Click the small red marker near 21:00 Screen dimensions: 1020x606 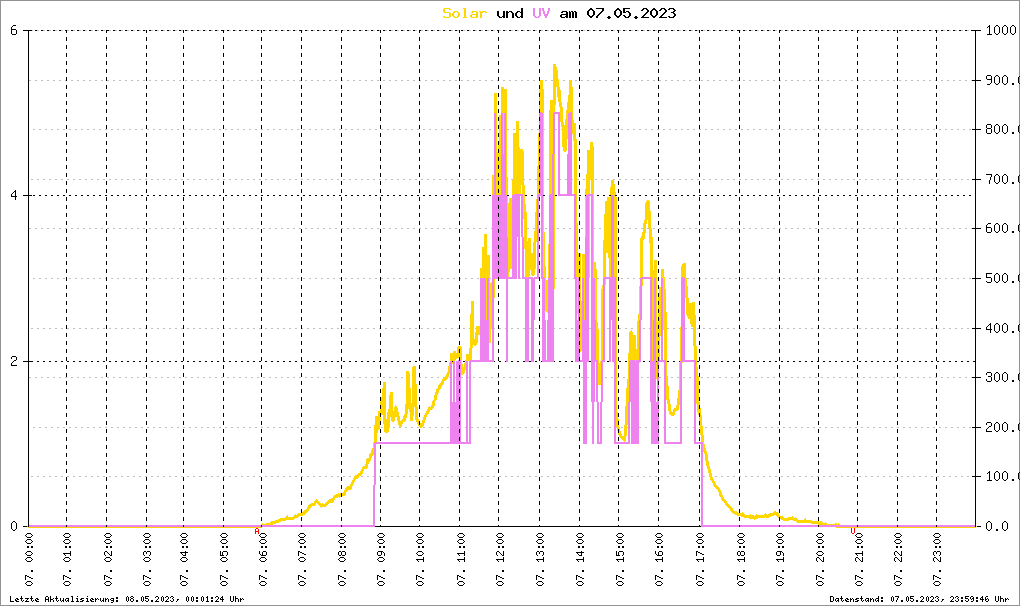853,531
